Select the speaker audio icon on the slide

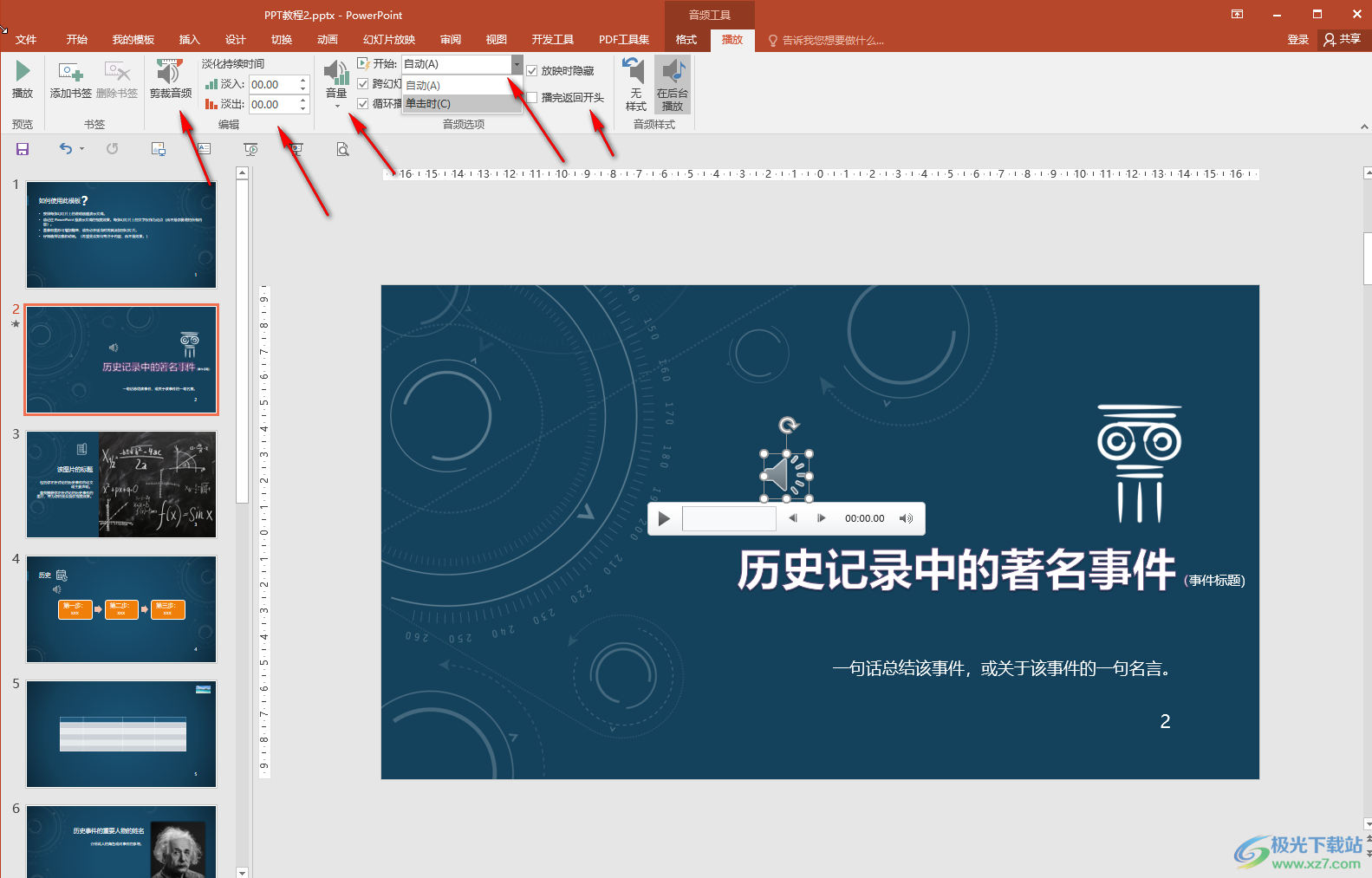786,476
